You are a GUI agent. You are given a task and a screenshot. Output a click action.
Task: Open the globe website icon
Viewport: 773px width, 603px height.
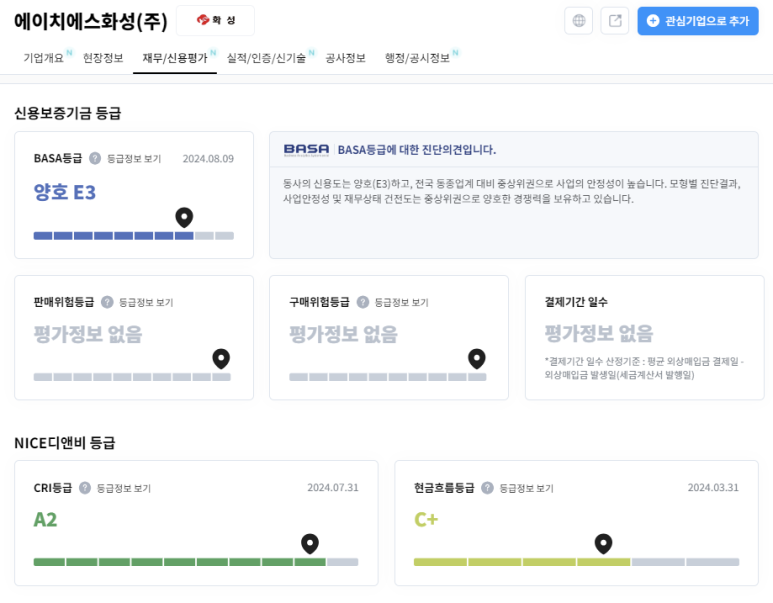coord(578,21)
